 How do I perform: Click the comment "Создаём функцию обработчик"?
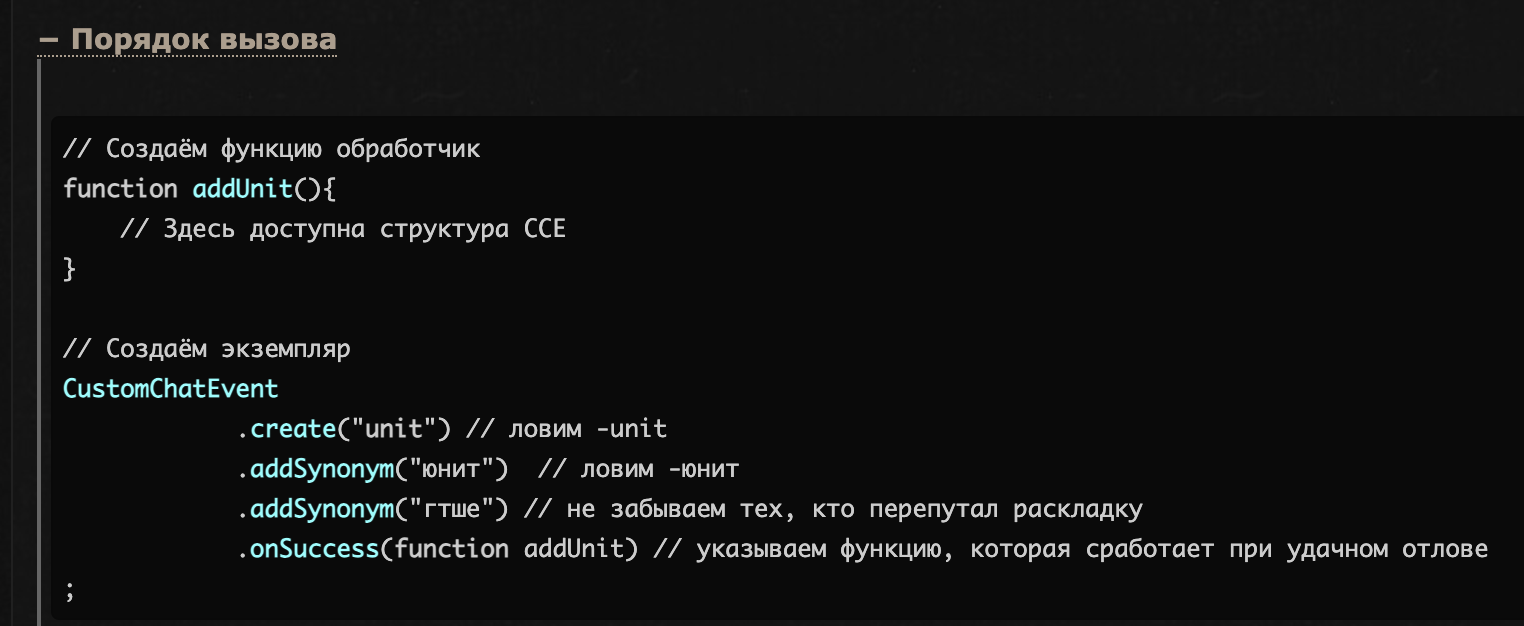click(x=271, y=149)
